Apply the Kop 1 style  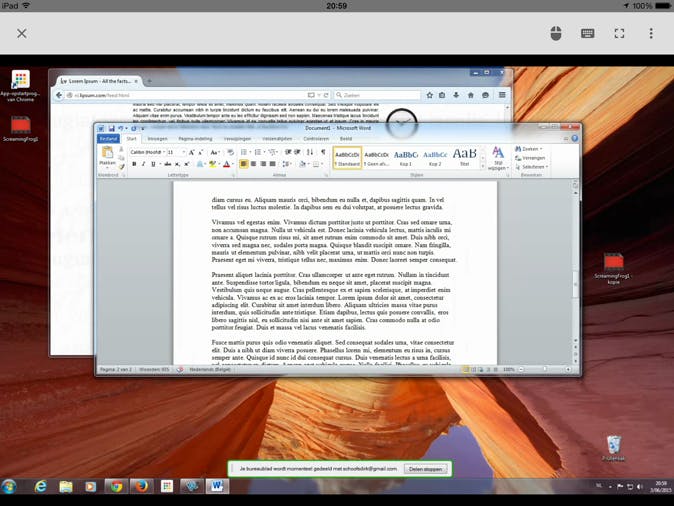405,158
